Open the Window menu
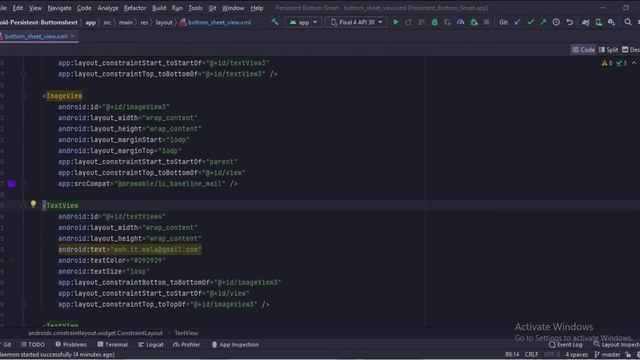The image size is (640, 360). coord(233,8)
